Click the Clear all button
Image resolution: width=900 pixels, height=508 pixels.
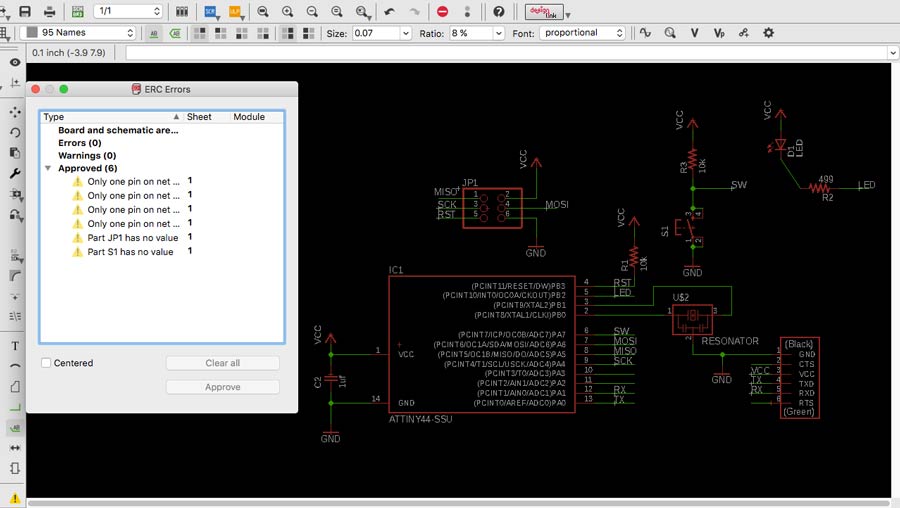(x=223, y=363)
